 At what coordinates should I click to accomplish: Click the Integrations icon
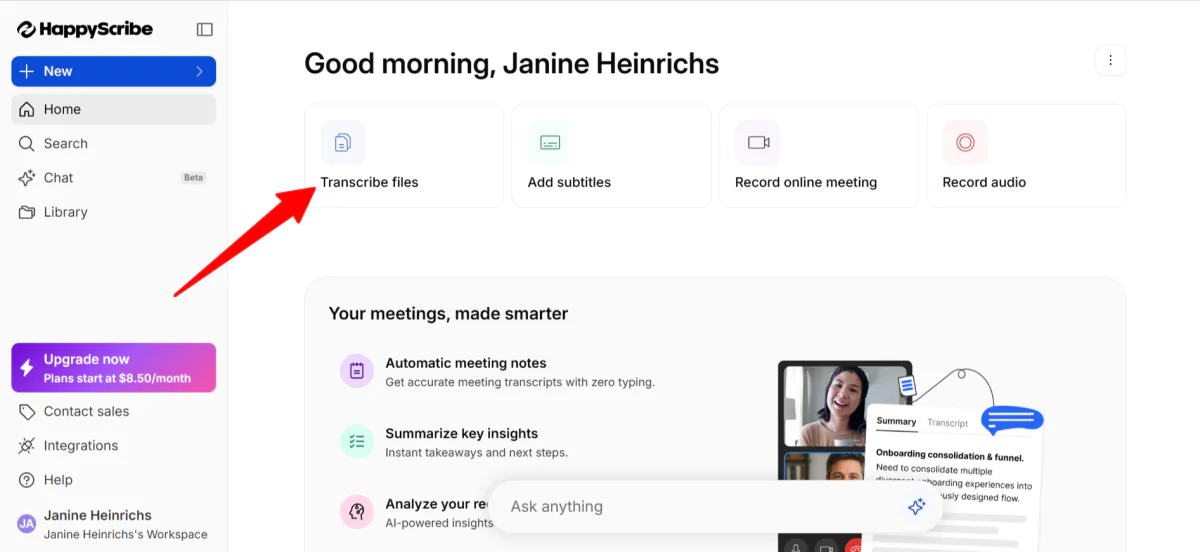27,445
